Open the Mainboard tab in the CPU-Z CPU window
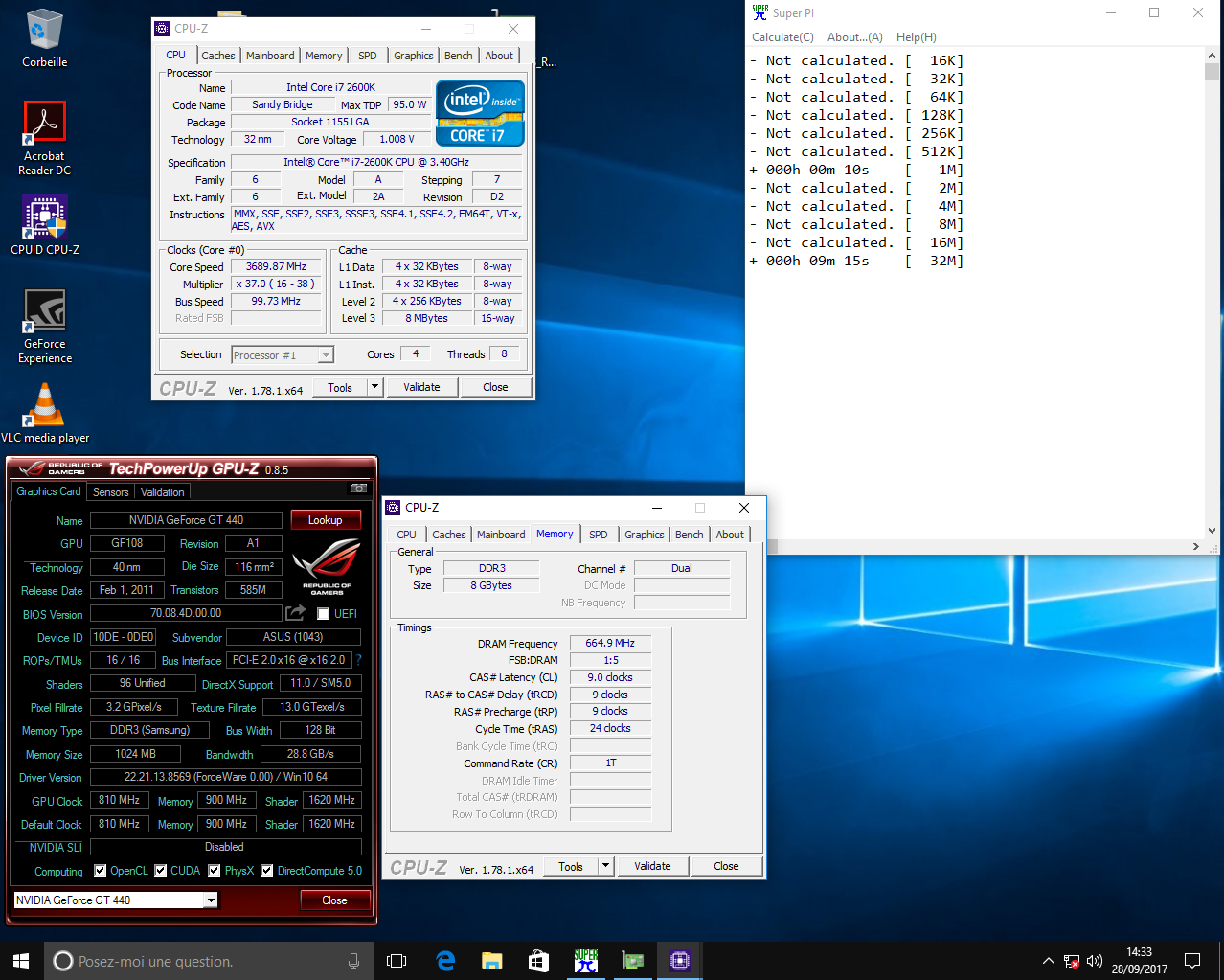 pyautogui.click(x=270, y=56)
